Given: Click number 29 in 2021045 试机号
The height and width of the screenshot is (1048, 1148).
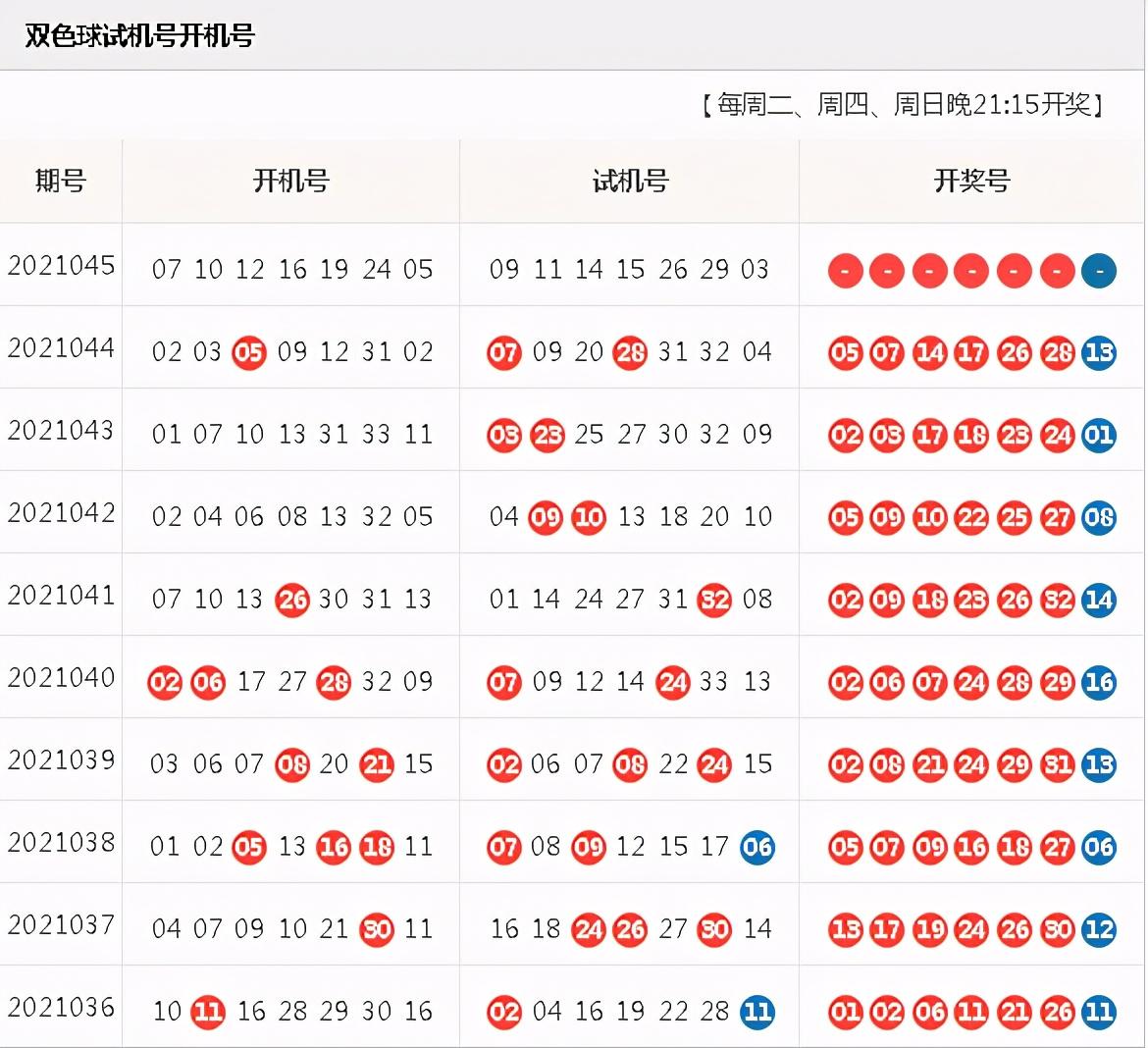Looking at the screenshot, I should tap(714, 270).
